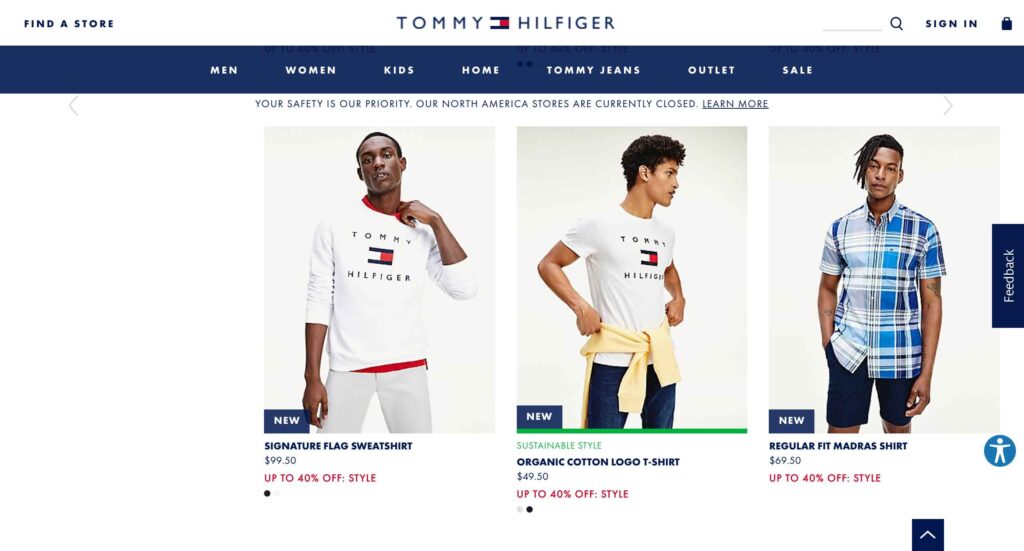The height and width of the screenshot is (551, 1024).
Task: Open the Sale menu
Action: coord(797,70)
